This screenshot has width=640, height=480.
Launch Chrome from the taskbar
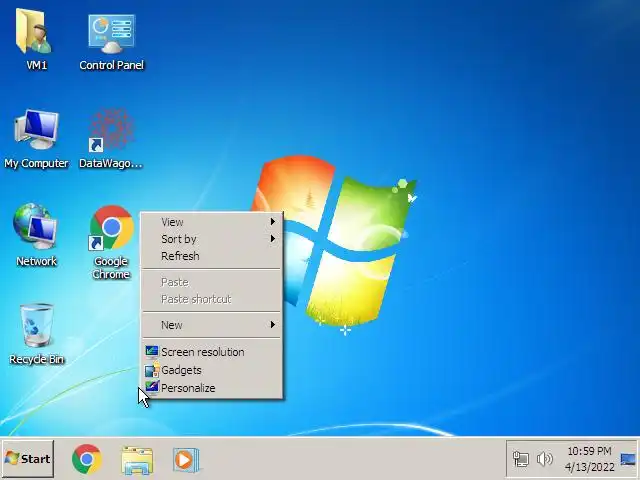[x=87, y=459]
